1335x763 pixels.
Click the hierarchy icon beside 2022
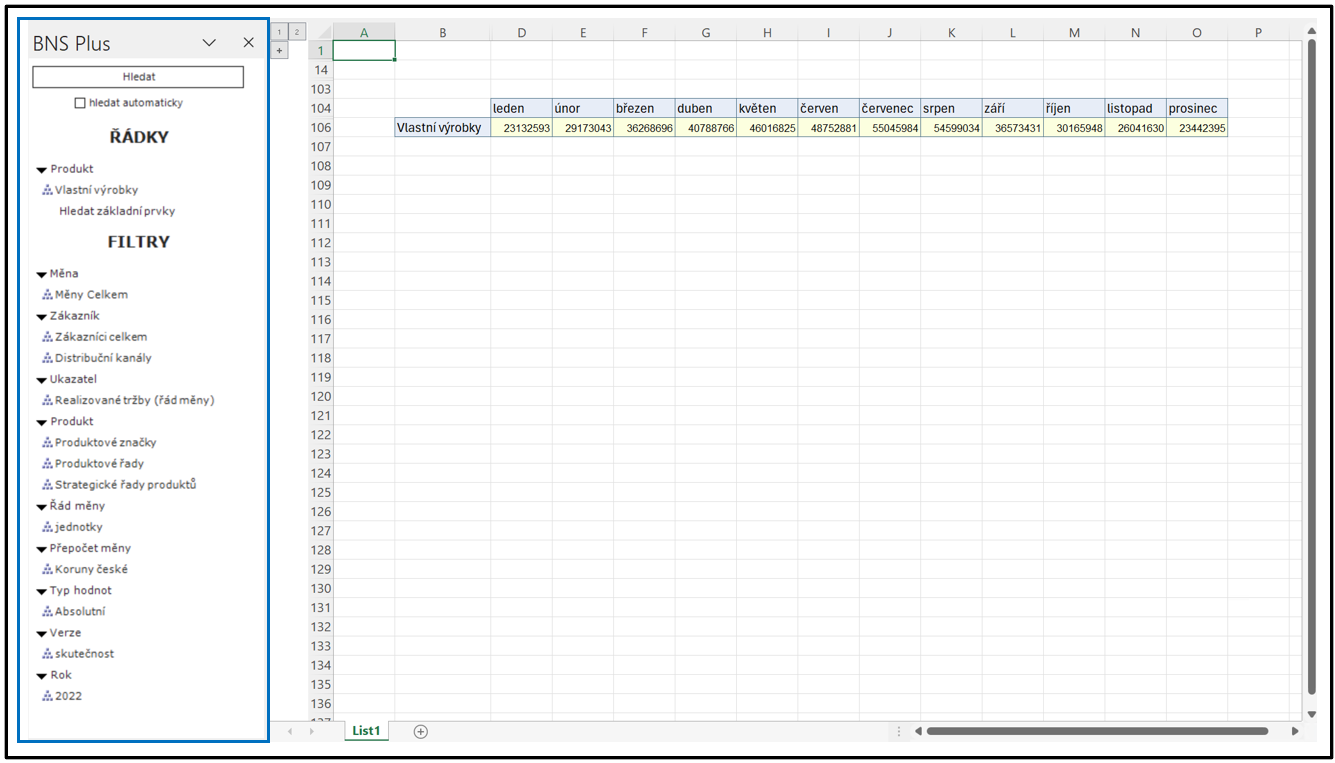(47, 696)
